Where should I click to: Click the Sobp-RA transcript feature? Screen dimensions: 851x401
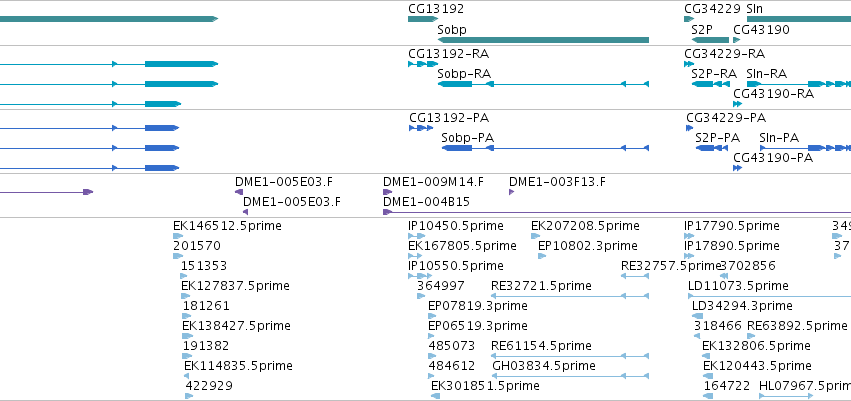[x=543, y=84]
